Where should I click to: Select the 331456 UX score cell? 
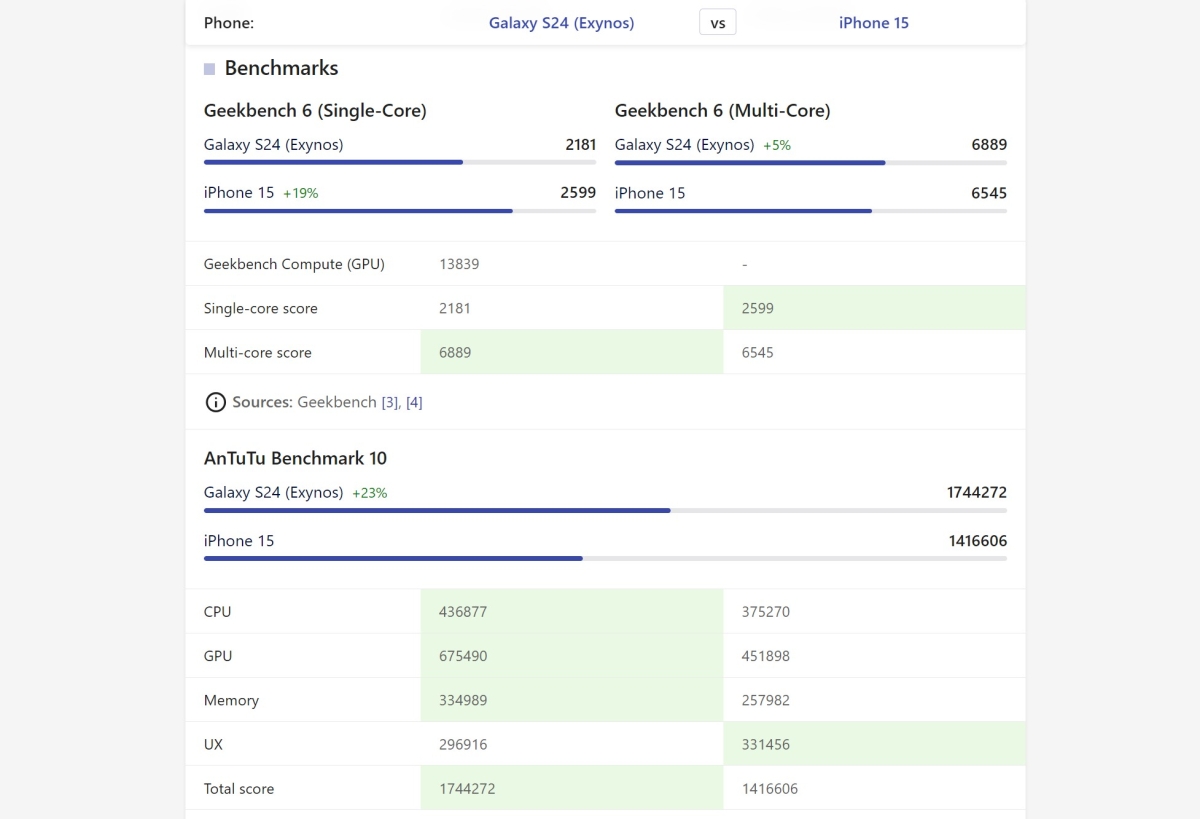point(874,744)
